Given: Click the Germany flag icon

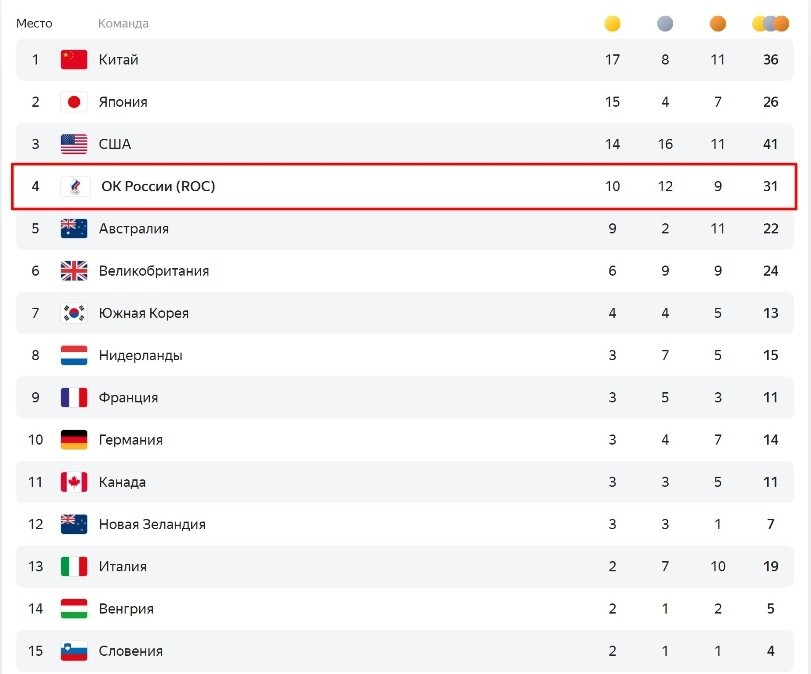Looking at the screenshot, I should click(74, 440).
